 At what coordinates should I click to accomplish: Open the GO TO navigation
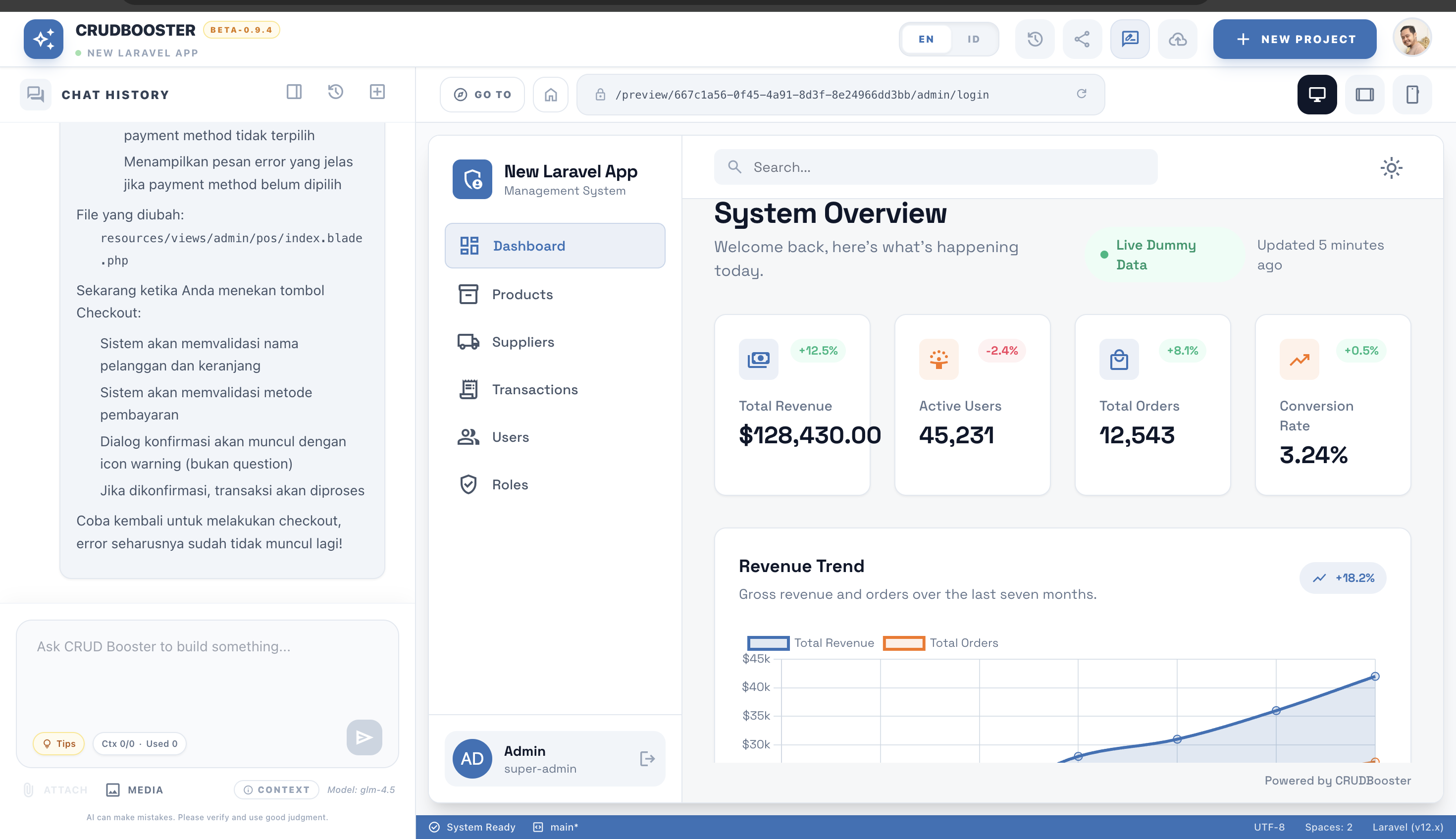coord(482,94)
